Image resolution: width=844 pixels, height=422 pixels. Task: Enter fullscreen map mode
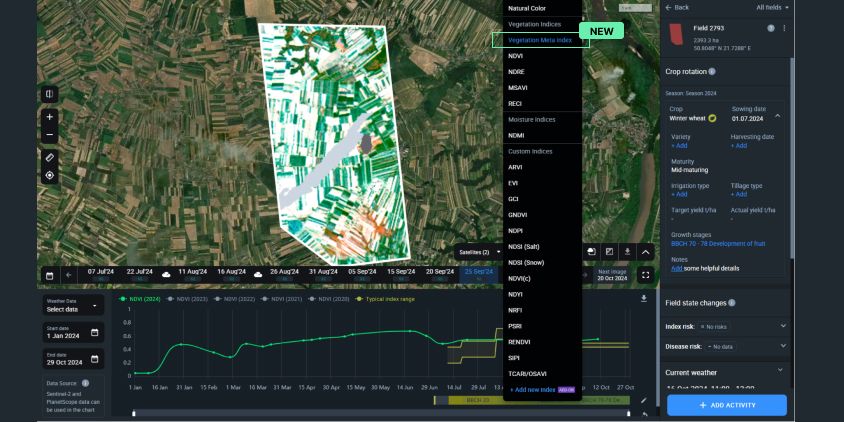tap(645, 275)
